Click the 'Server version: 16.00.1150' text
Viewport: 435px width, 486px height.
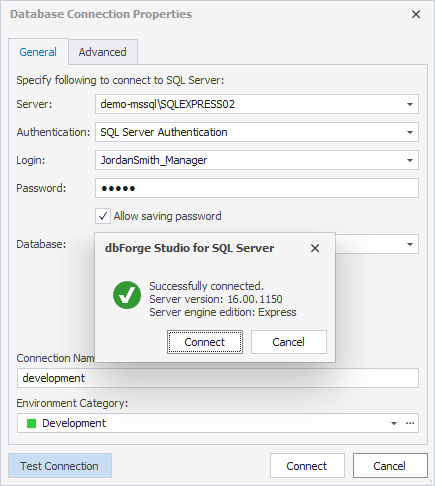click(216, 299)
